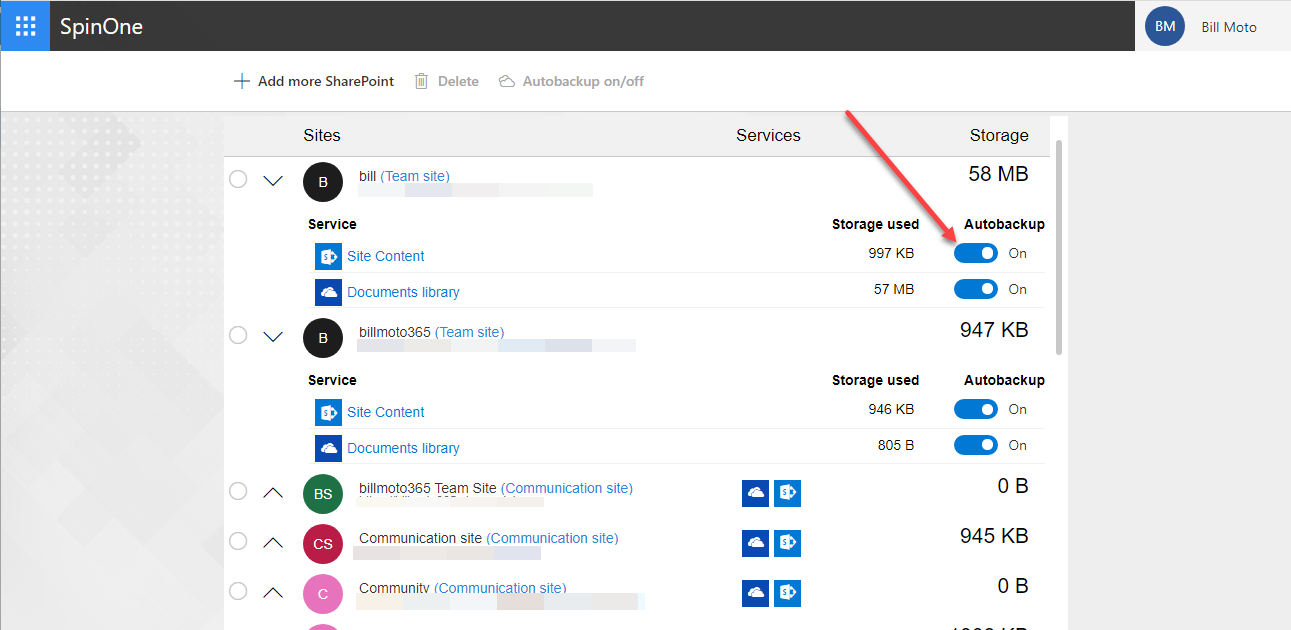
Task: Open the Site Content link under bill
Action: pos(386,256)
